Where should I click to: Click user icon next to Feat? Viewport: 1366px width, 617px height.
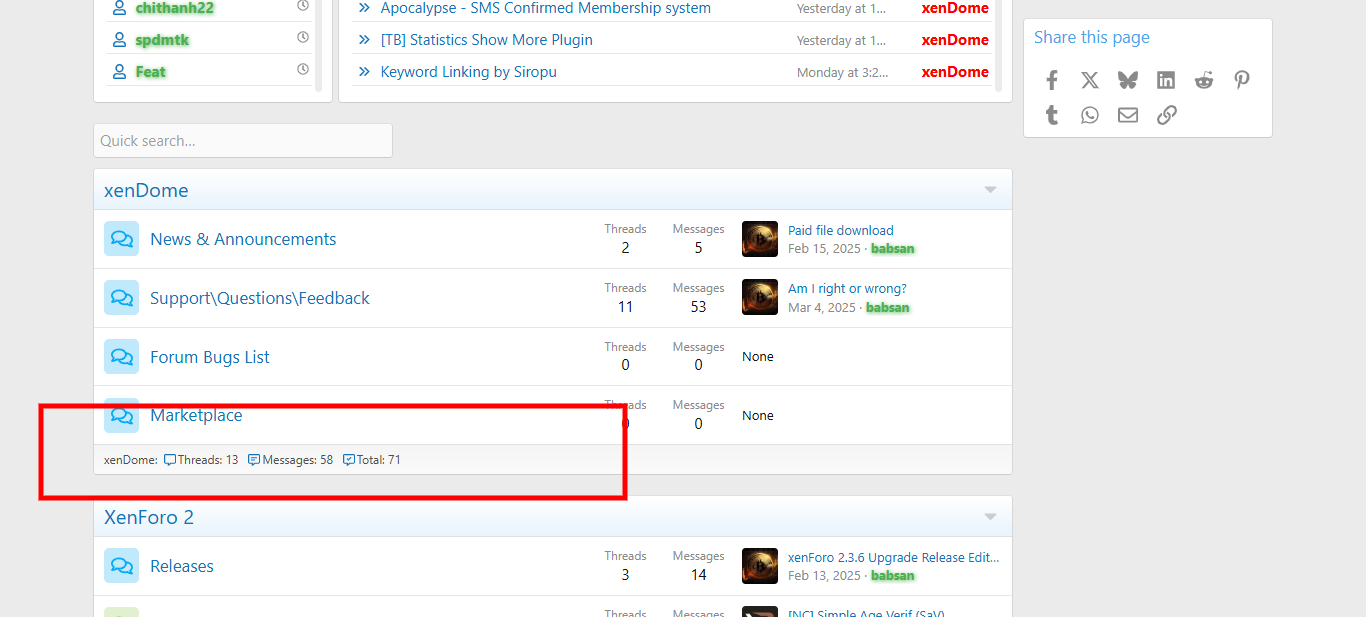click(x=120, y=72)
